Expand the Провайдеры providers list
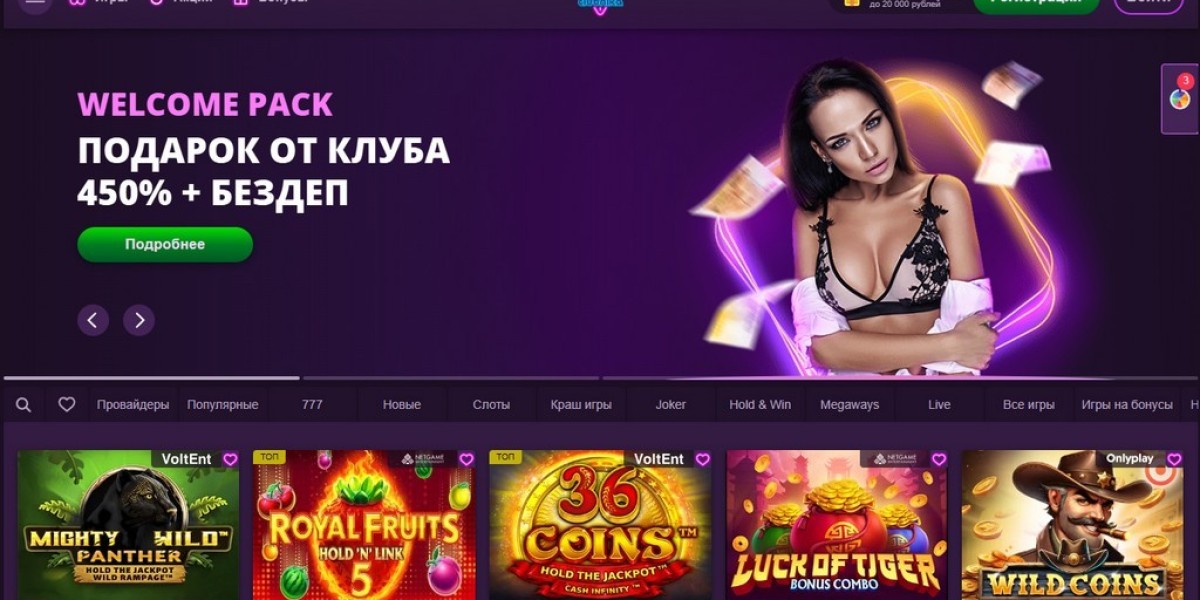The width and height of the screenshot is (1200, 600). tap(133, 405)
